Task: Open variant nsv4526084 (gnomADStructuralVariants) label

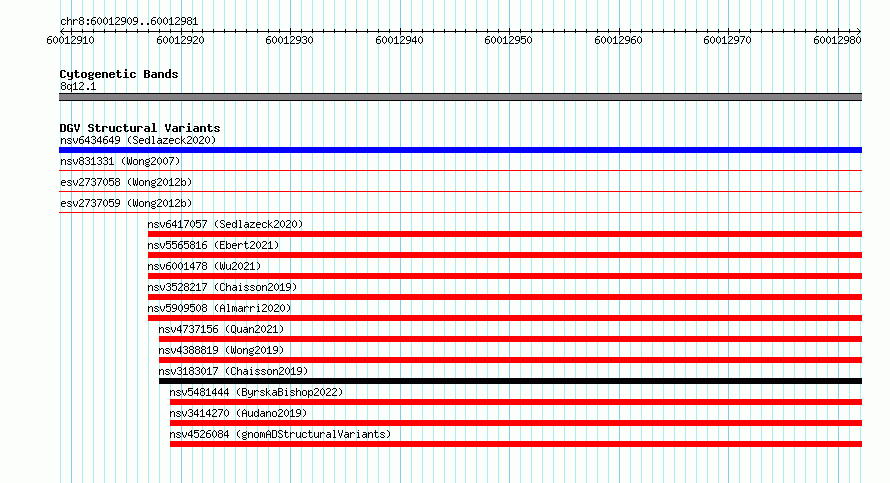Action: click(280, 434)
